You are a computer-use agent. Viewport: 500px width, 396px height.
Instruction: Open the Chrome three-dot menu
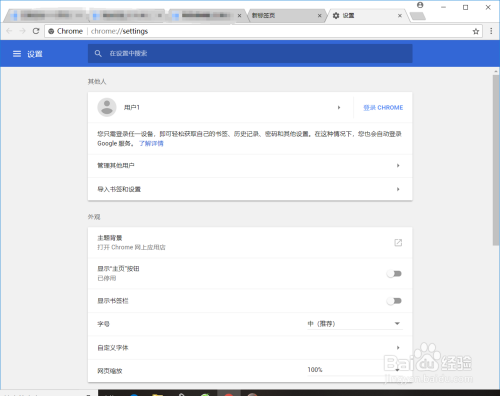[491, 31]
